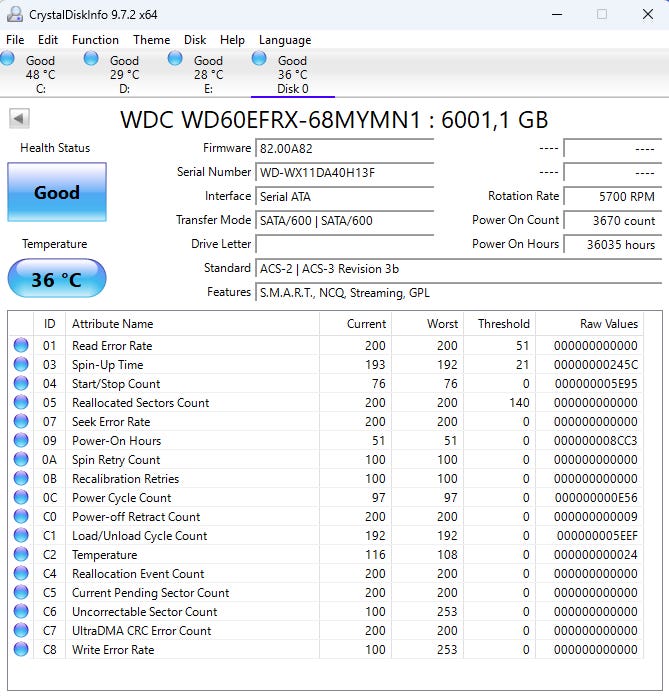Select the Disk 0 status orb
Image resolution: width=669 pixels, height=696 pixels.
click(x=260, y=59)
